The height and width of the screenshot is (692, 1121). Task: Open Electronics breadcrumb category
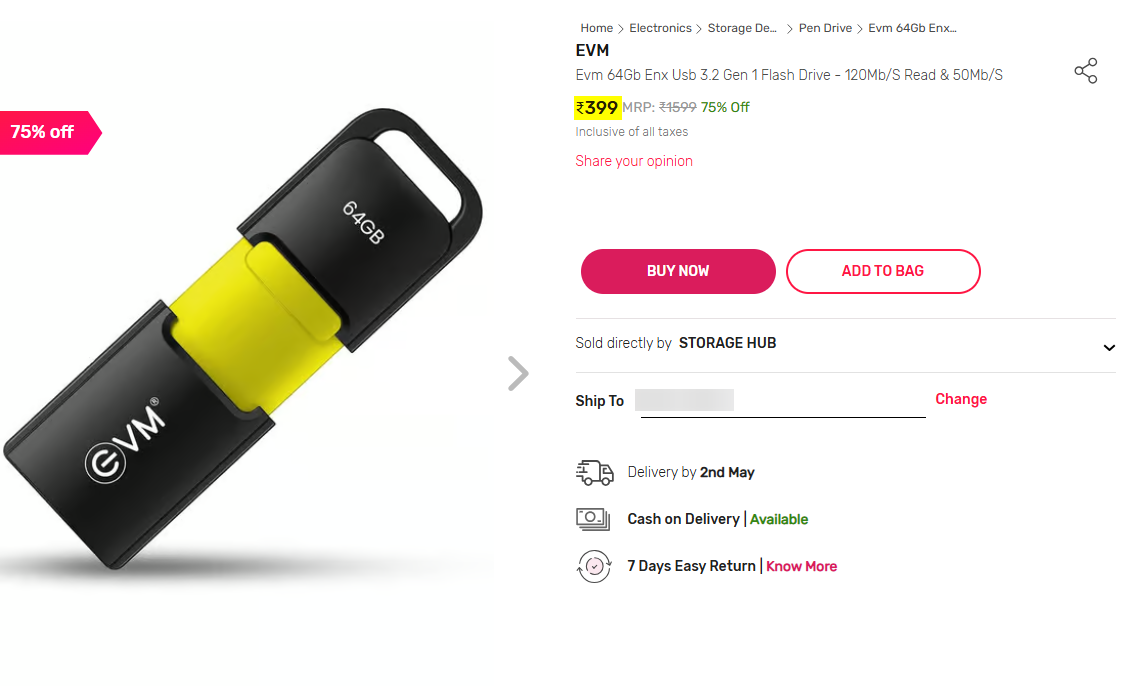click(660, 28)
